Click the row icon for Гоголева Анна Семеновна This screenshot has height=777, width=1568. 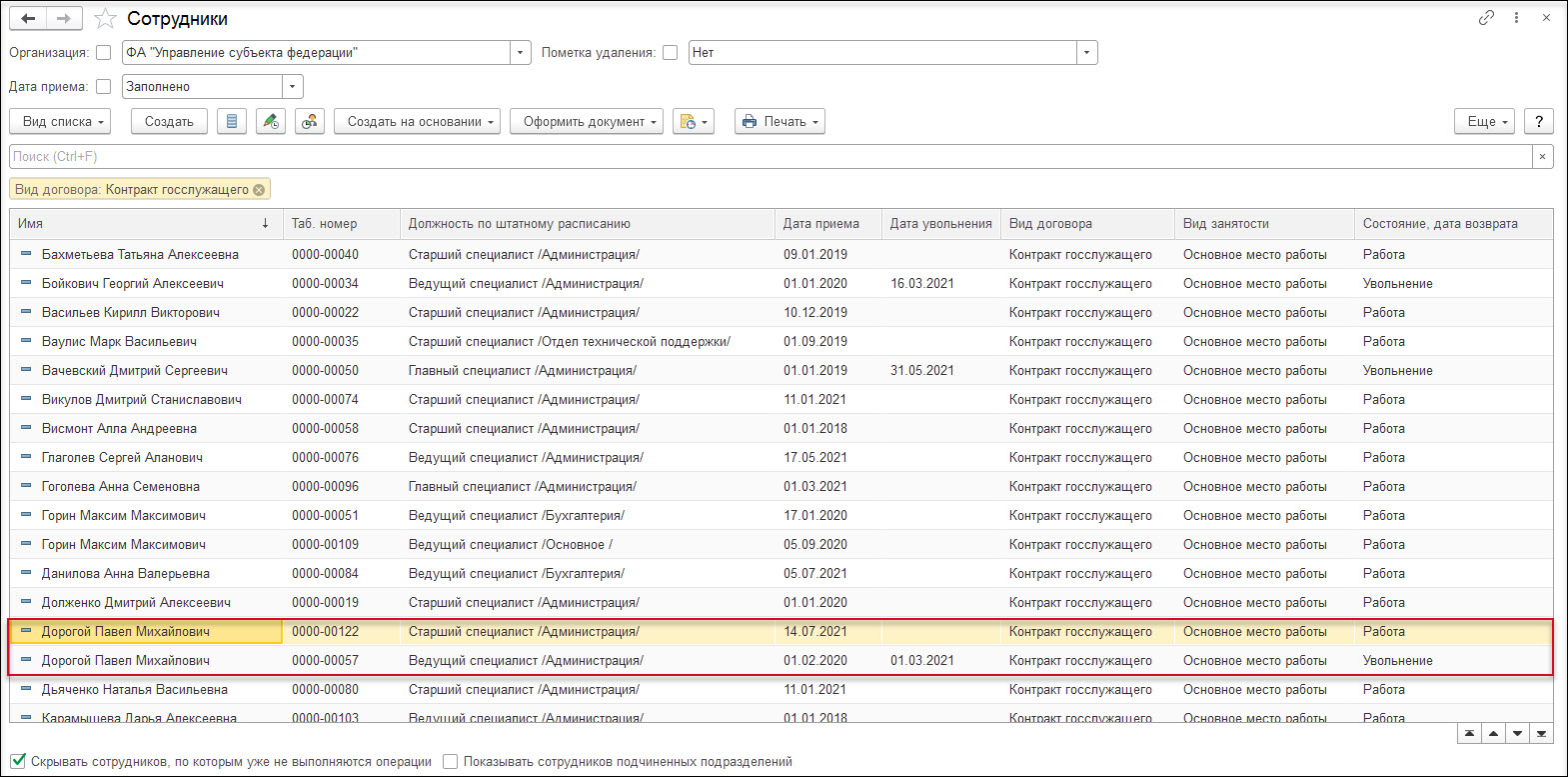point(26,486)
